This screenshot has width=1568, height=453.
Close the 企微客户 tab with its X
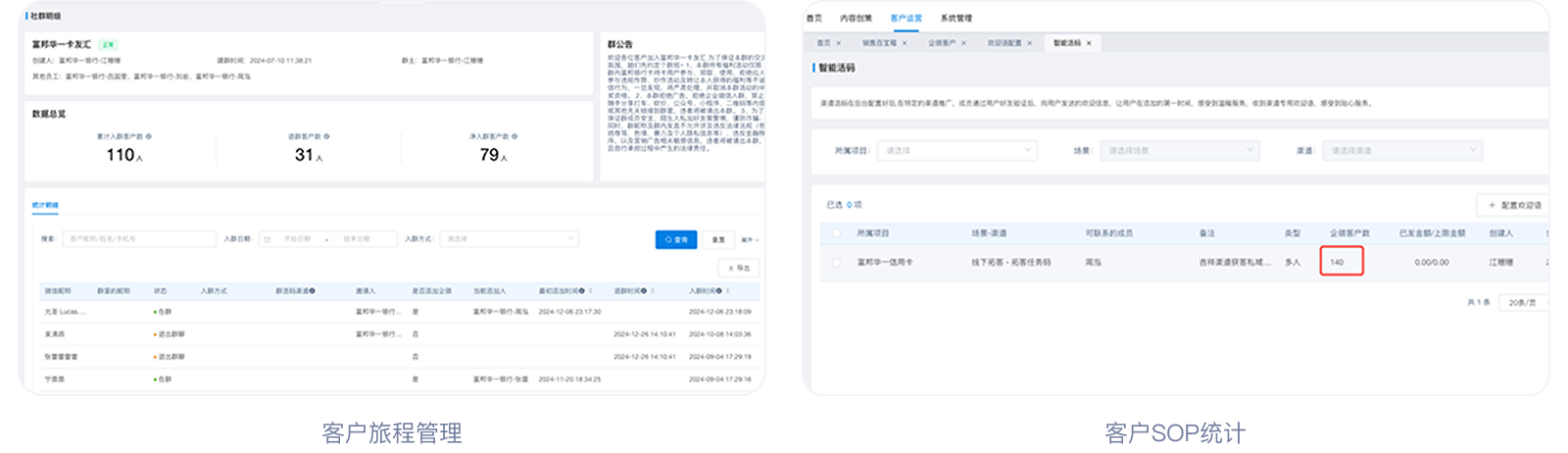963,43
